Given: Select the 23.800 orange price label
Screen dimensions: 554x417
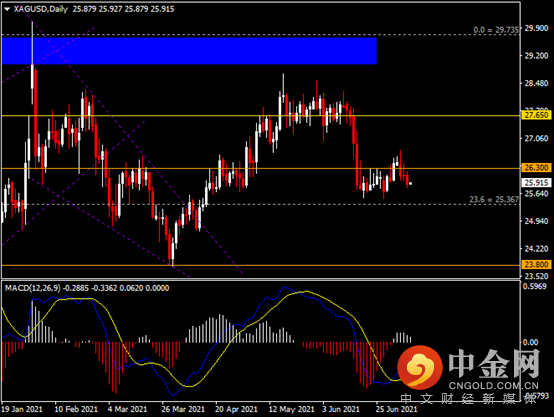Looking at the screenshot, I should pos(536,264).
